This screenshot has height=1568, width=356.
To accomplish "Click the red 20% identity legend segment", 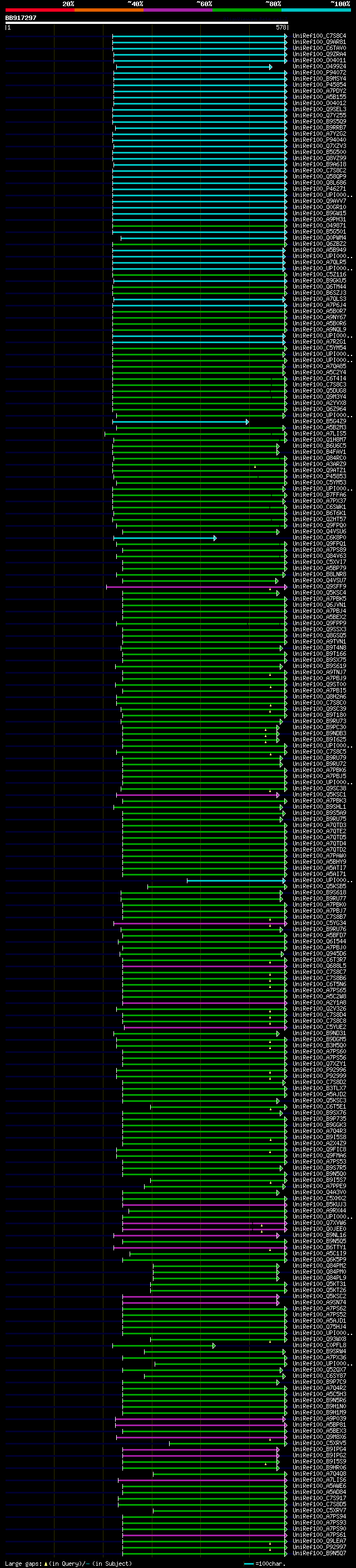I will (x=39, y=10).
